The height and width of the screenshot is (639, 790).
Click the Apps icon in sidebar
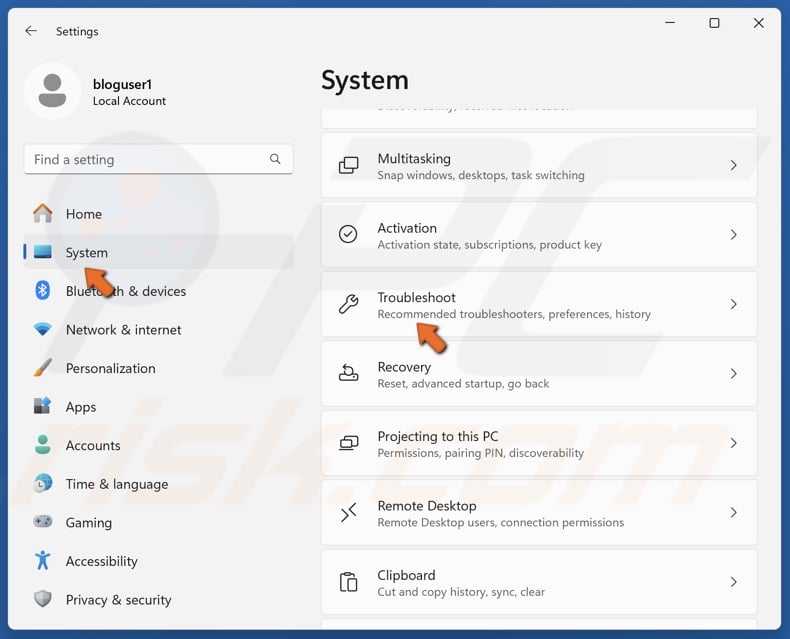43,406
